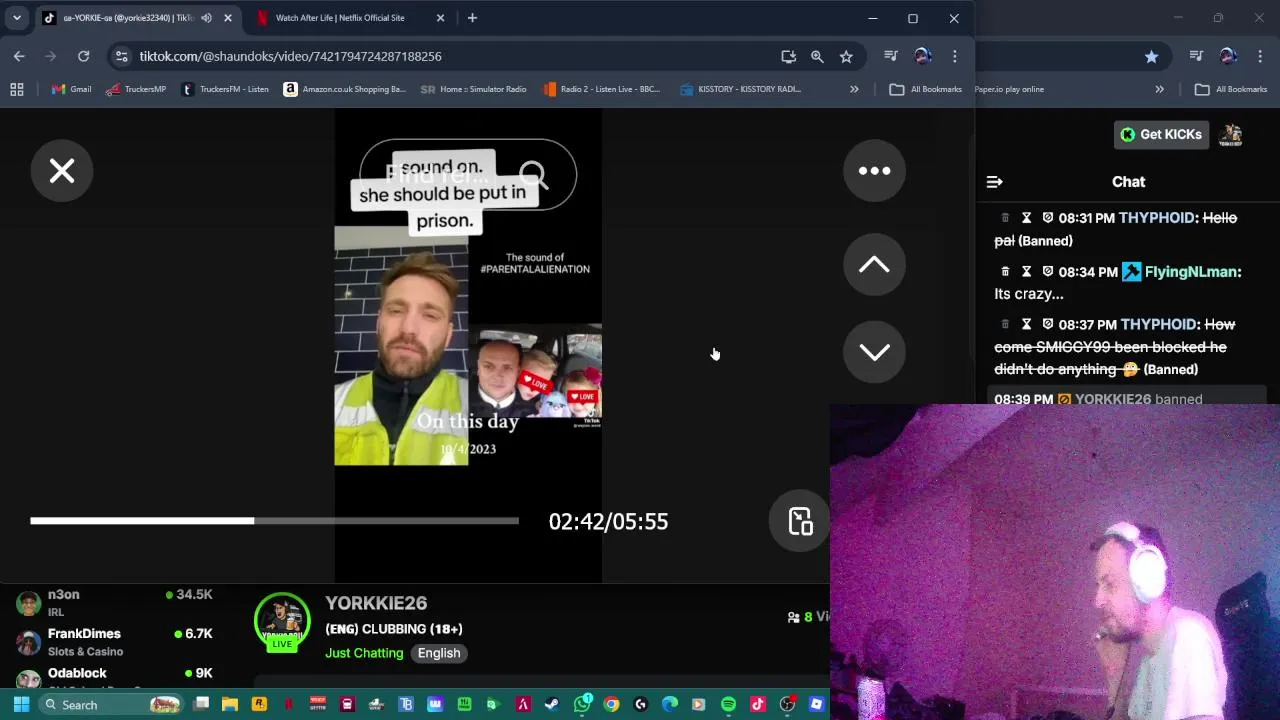
Task: Open recommended channel FrankDimes
Action: (115, 642)
